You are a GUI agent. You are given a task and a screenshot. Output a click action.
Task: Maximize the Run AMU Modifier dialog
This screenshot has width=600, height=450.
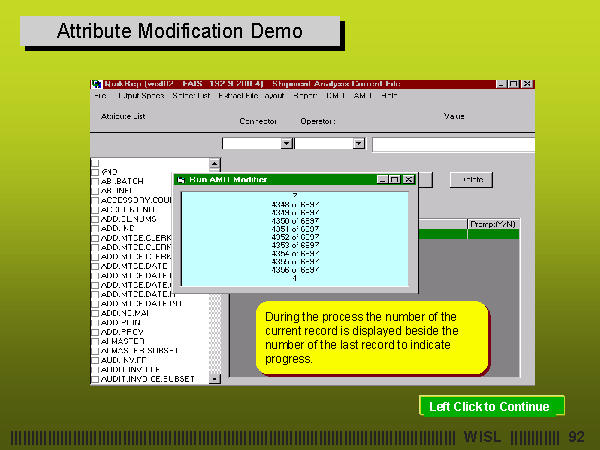pos(395,179)
